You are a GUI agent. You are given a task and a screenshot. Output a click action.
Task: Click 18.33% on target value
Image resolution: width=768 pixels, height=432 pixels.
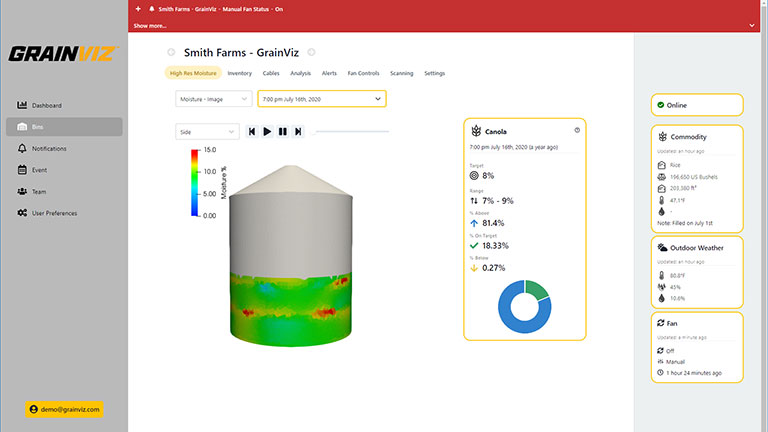[x=496, y=245]
